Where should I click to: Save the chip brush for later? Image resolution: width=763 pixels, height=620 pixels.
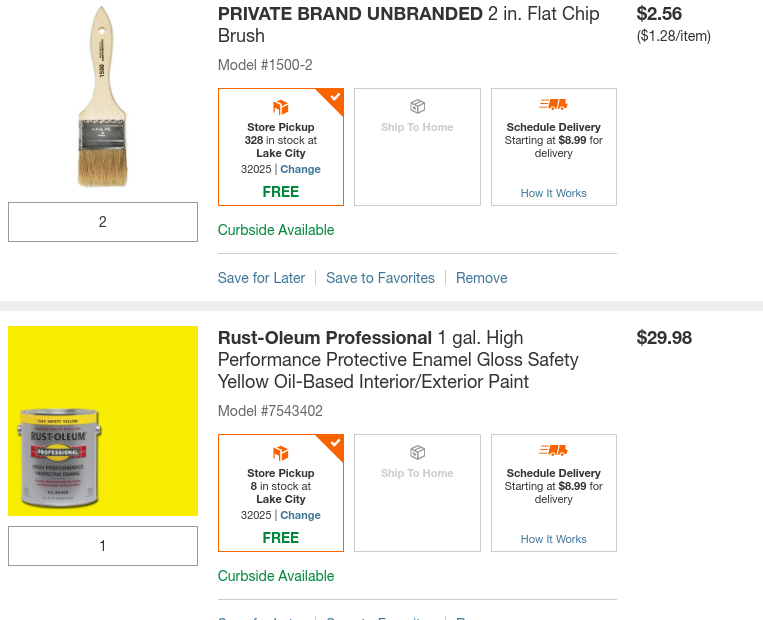click(x=261, y=278)
